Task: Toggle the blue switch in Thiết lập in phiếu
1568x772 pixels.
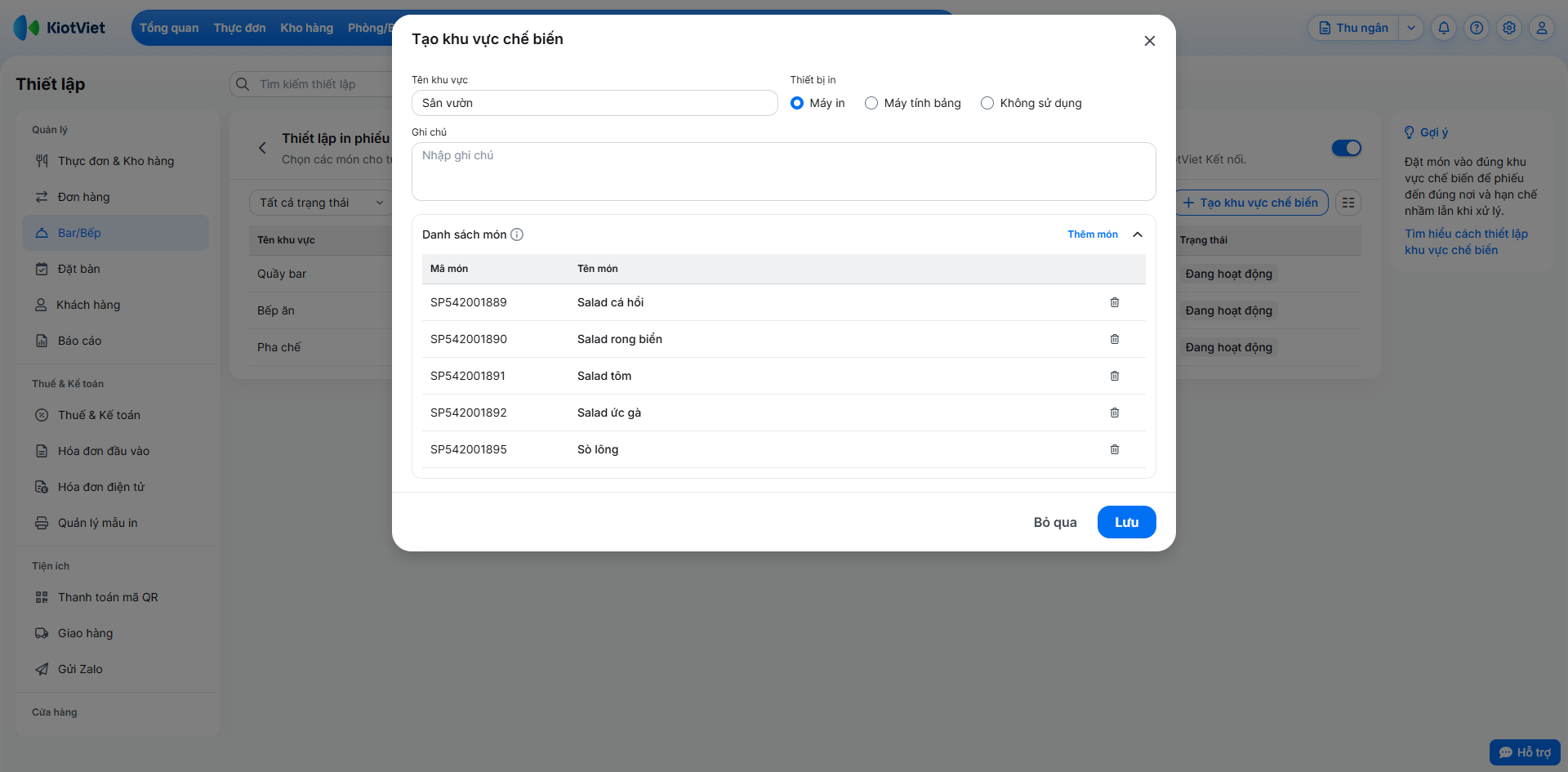Action: pos(1347,148)
